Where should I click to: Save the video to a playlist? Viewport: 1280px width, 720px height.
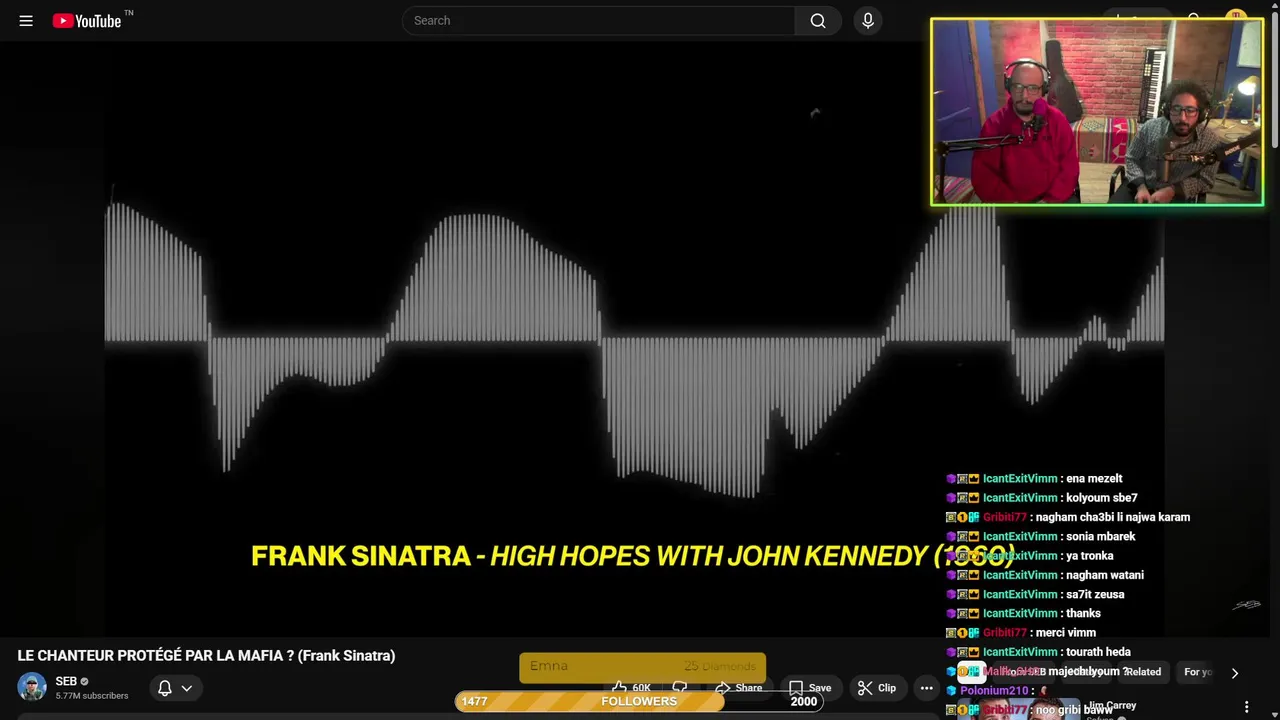(x=810, y=688)
